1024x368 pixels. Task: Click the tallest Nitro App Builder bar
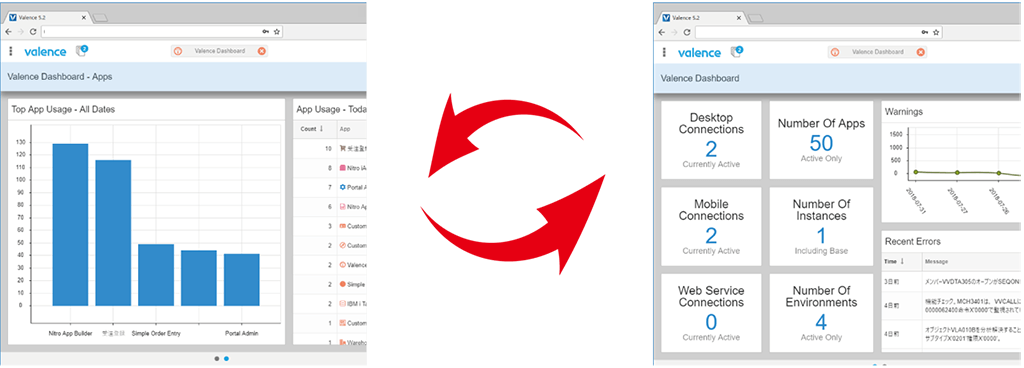71,224
